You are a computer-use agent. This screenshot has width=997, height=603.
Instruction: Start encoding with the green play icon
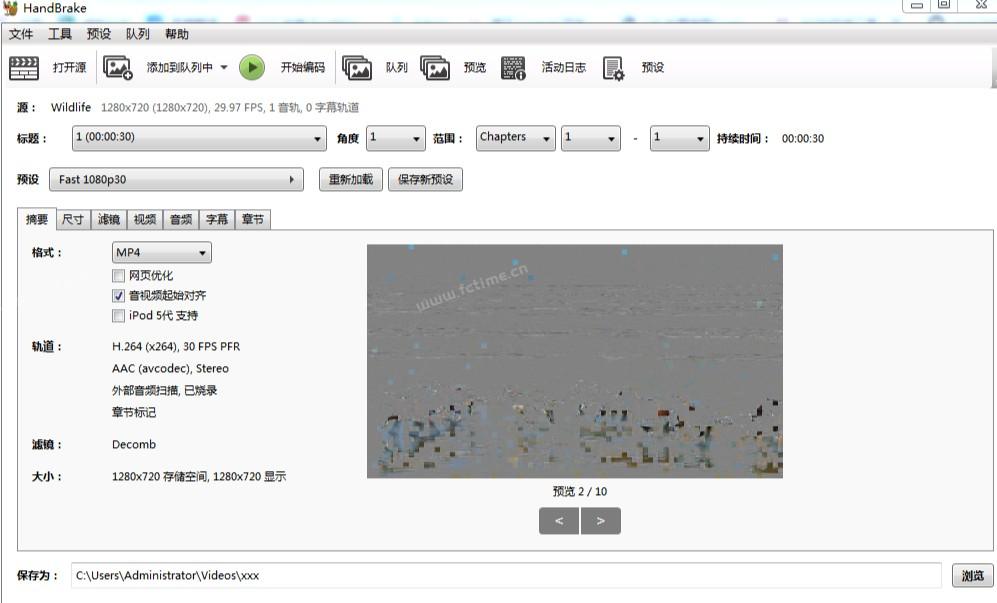pos(252,67)
